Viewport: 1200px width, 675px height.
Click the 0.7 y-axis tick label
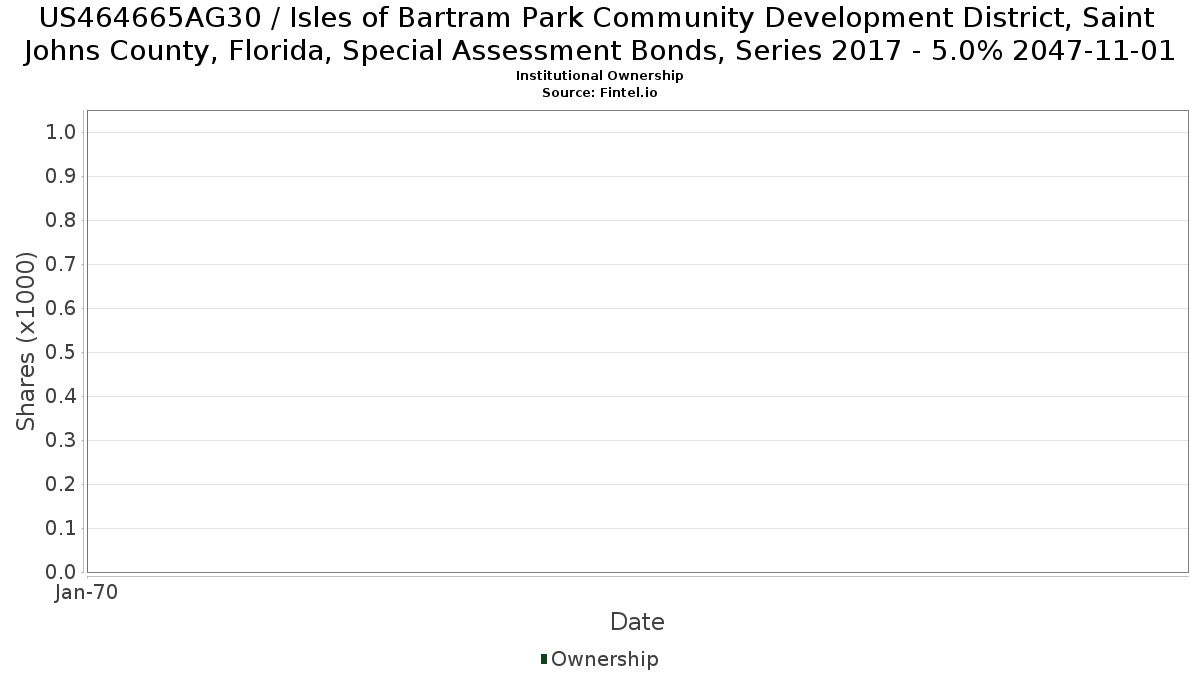tap(61, 265)
